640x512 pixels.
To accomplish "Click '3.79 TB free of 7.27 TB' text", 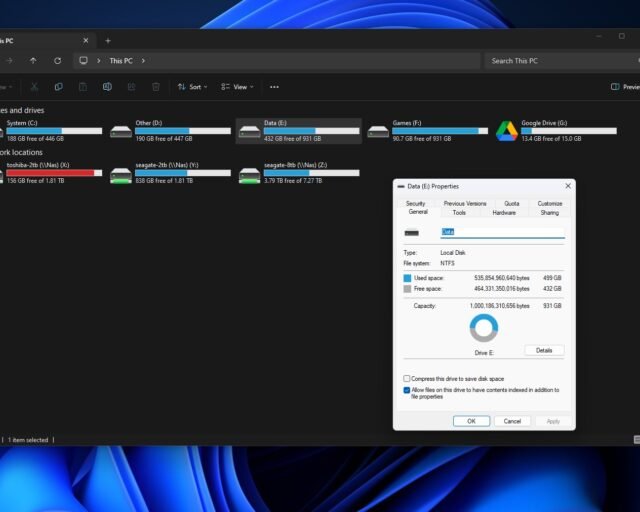I will 293,180.
